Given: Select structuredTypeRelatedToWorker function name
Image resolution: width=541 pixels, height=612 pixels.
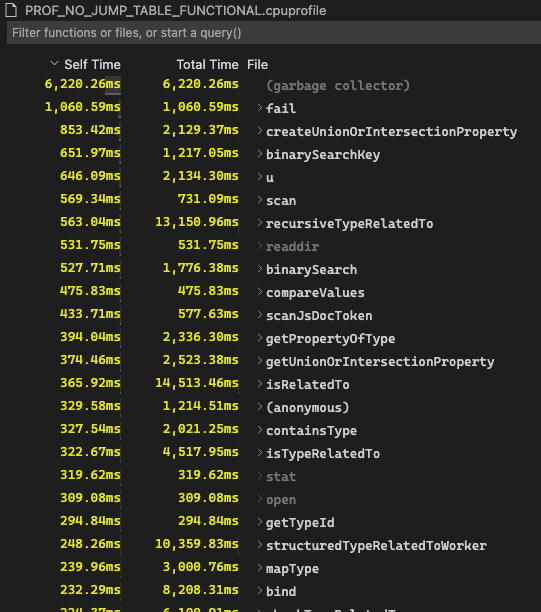Looking at the screenshot, I should point(376,546).
